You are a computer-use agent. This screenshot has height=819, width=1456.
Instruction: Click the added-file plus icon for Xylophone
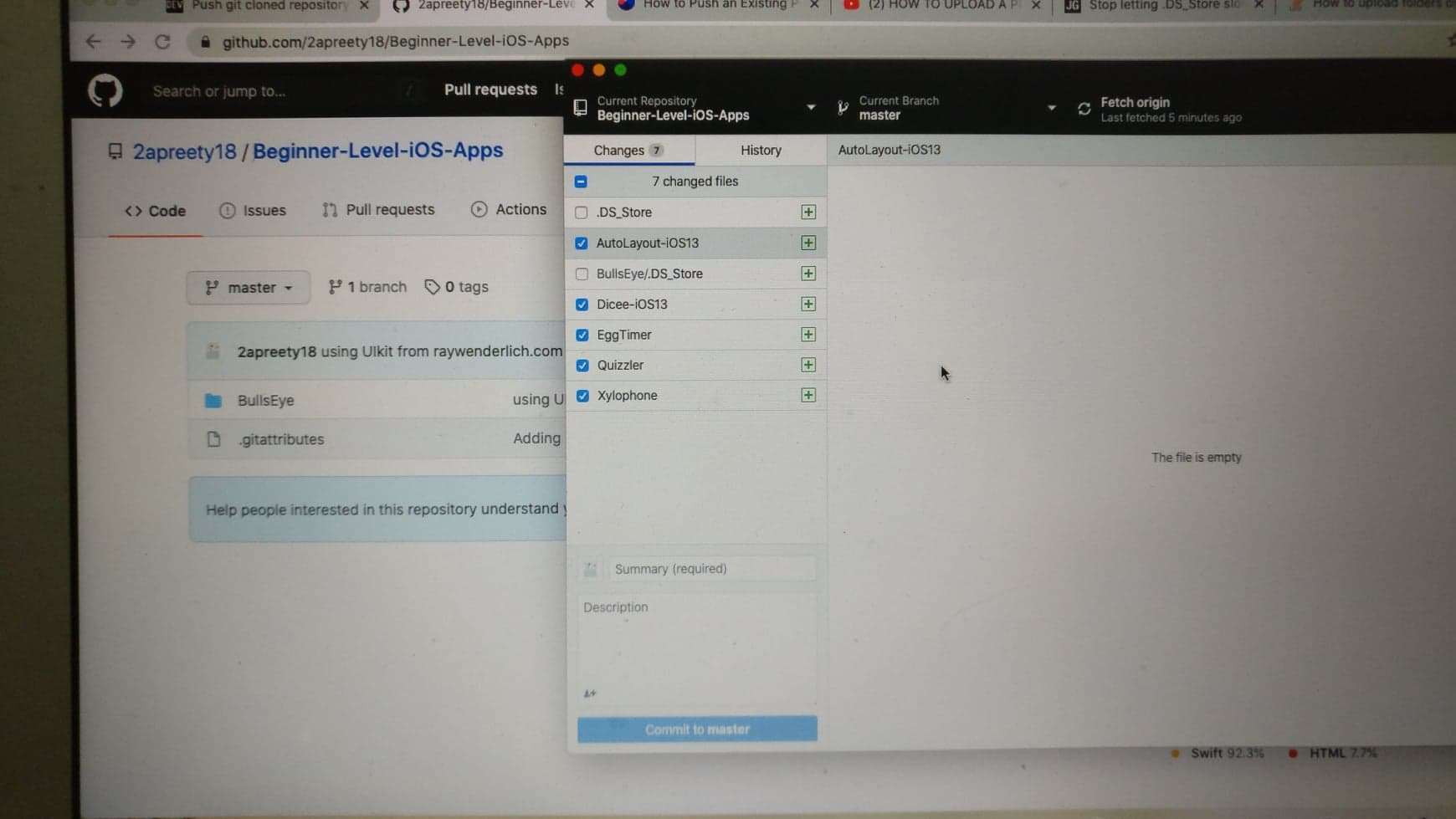[x=808, y=395]
